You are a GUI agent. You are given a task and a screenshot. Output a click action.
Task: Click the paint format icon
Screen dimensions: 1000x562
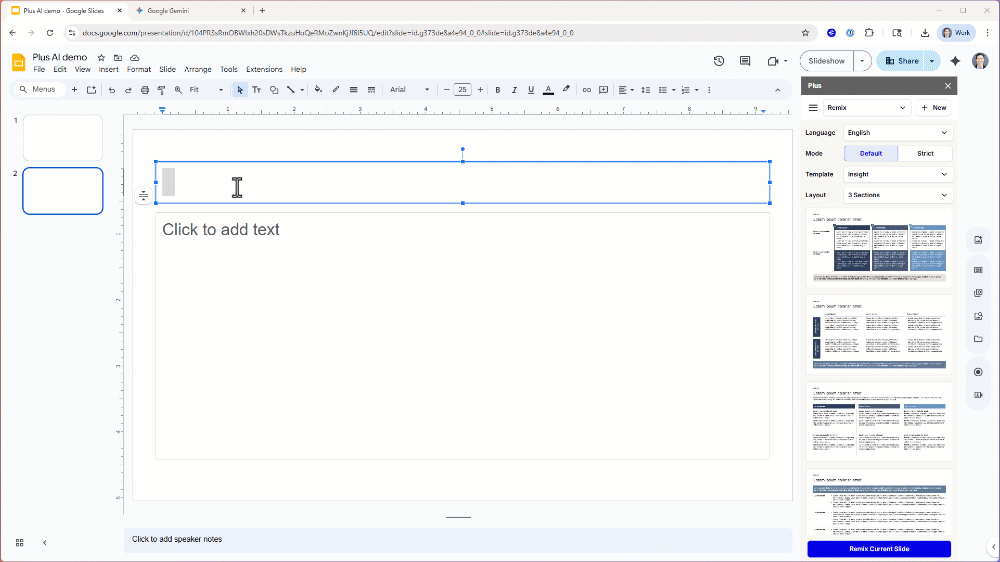point(161,90)
